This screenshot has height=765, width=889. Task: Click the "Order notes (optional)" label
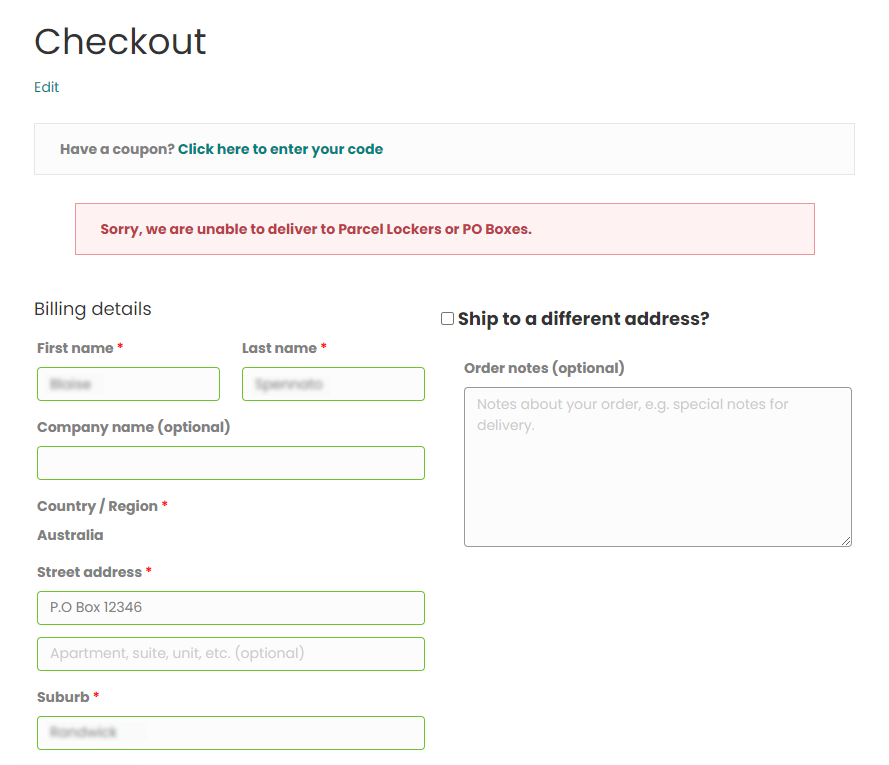(543, 367)
